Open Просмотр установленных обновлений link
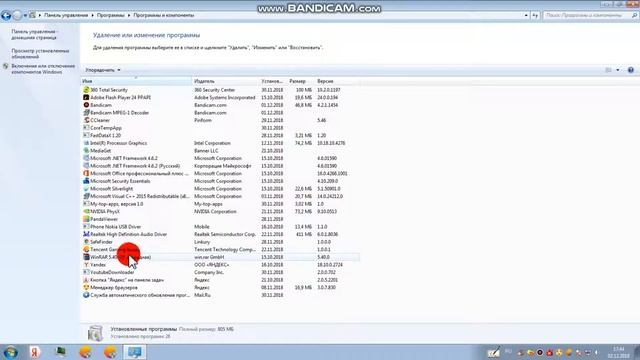 [x=40, y=54]
